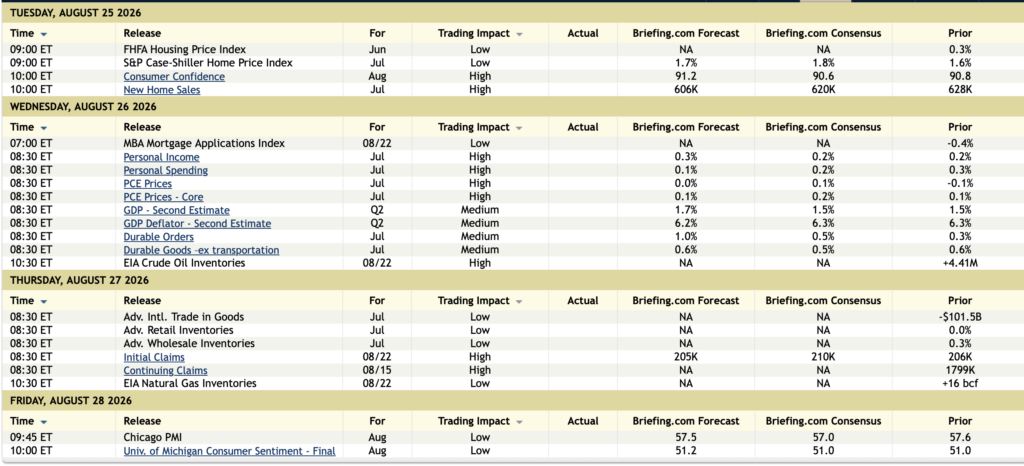This screenshot has height=466, width=1024.
Task: Click the Time sort arrow under Friday, August 28
Action: [44, 422]
